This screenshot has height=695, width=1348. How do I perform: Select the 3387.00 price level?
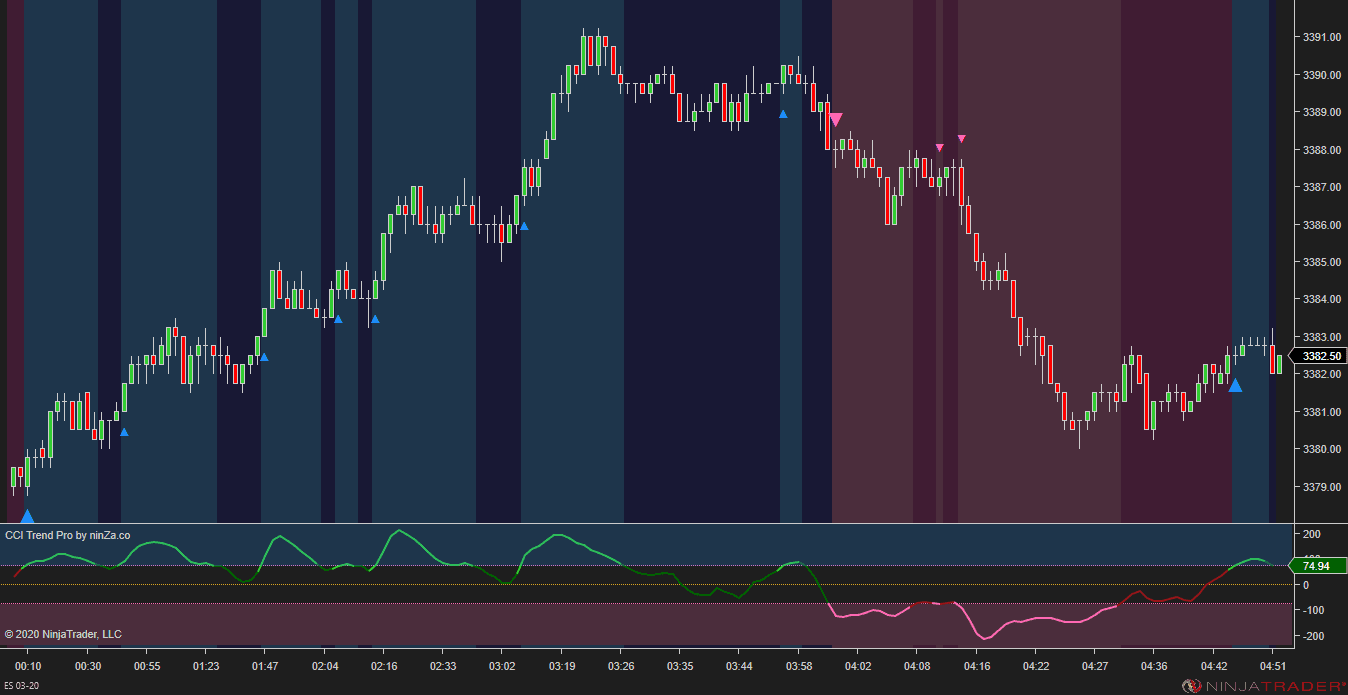(x=1322, y=187)
